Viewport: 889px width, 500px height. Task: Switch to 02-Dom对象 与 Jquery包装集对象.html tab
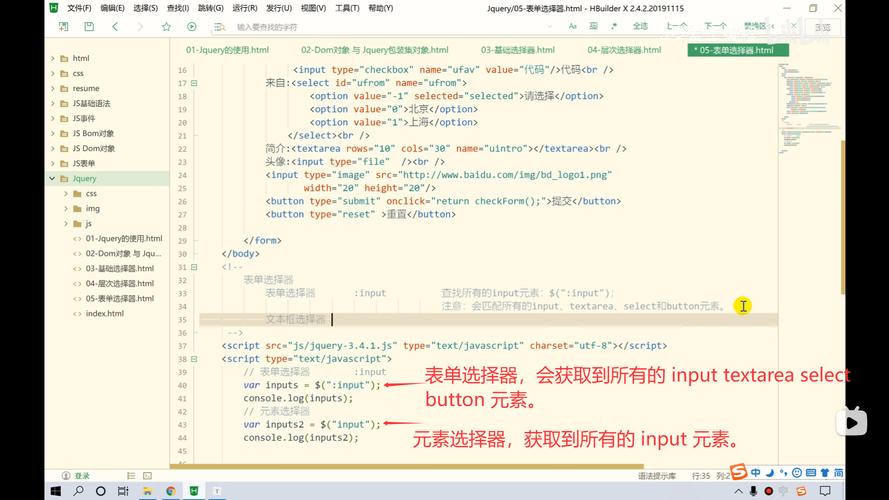tap(374, 50)
